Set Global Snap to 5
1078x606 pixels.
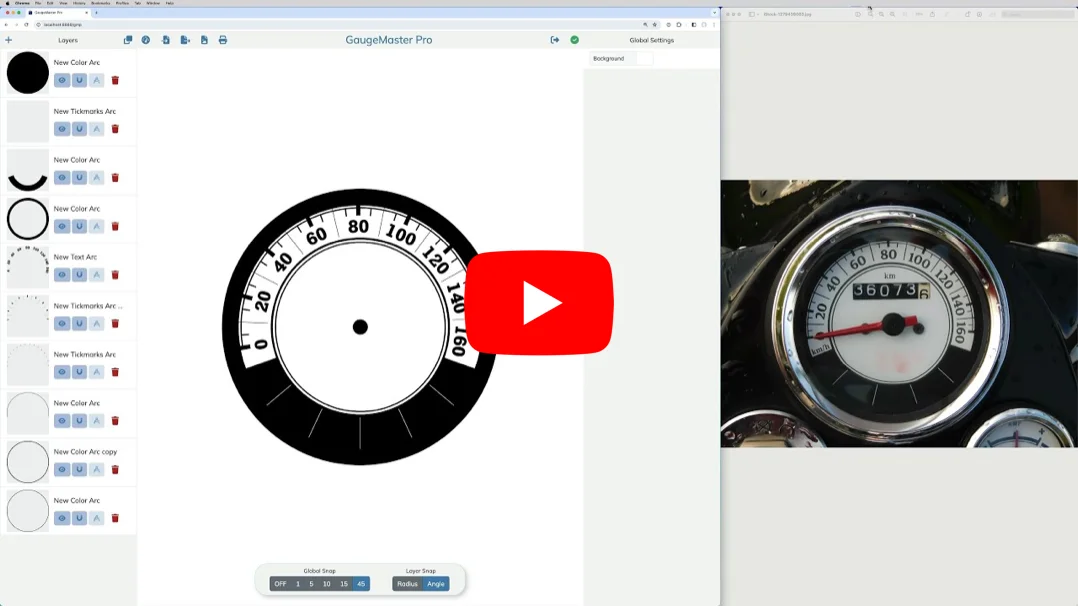[311, 584]
